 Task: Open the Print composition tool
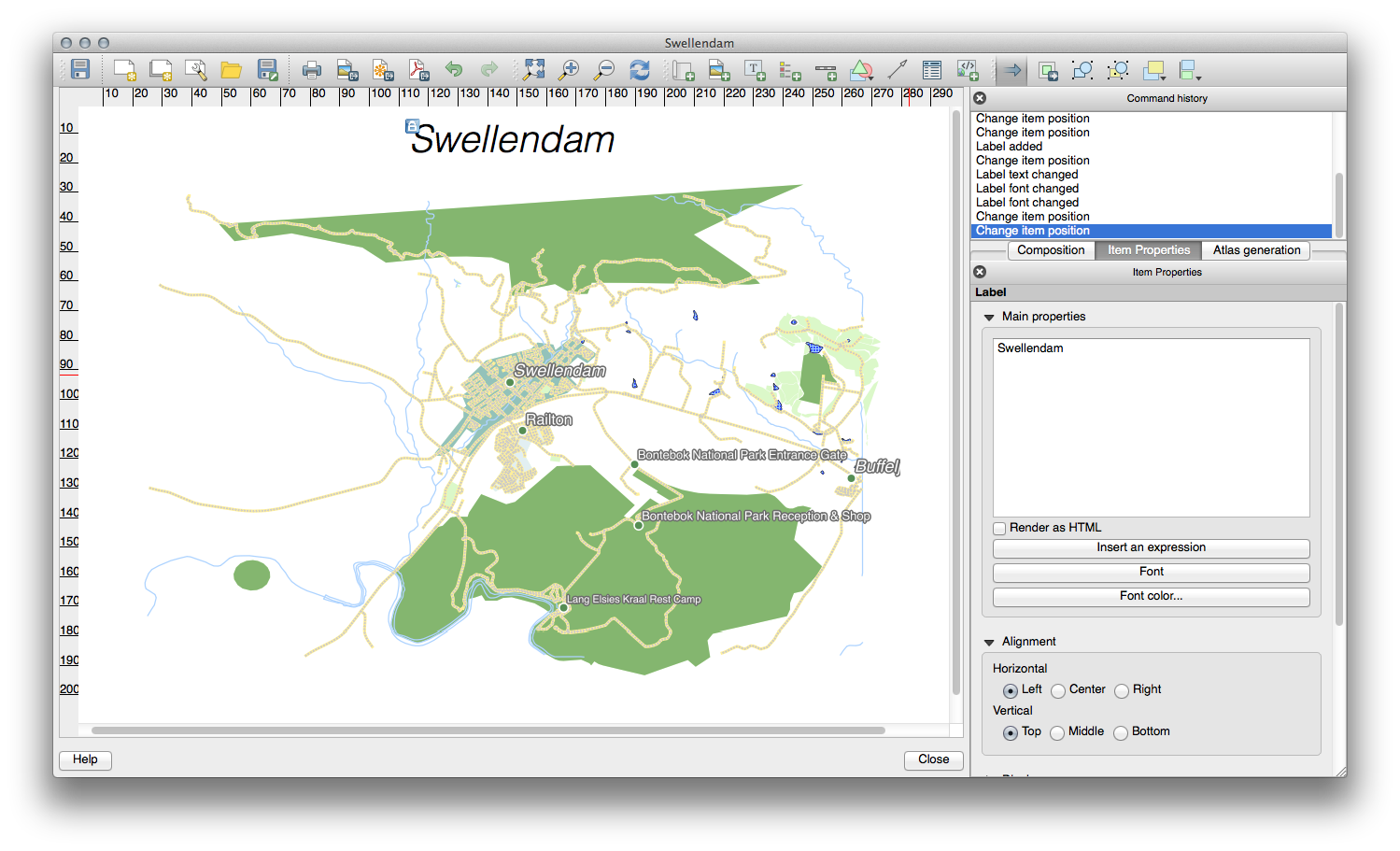[312, 70]
